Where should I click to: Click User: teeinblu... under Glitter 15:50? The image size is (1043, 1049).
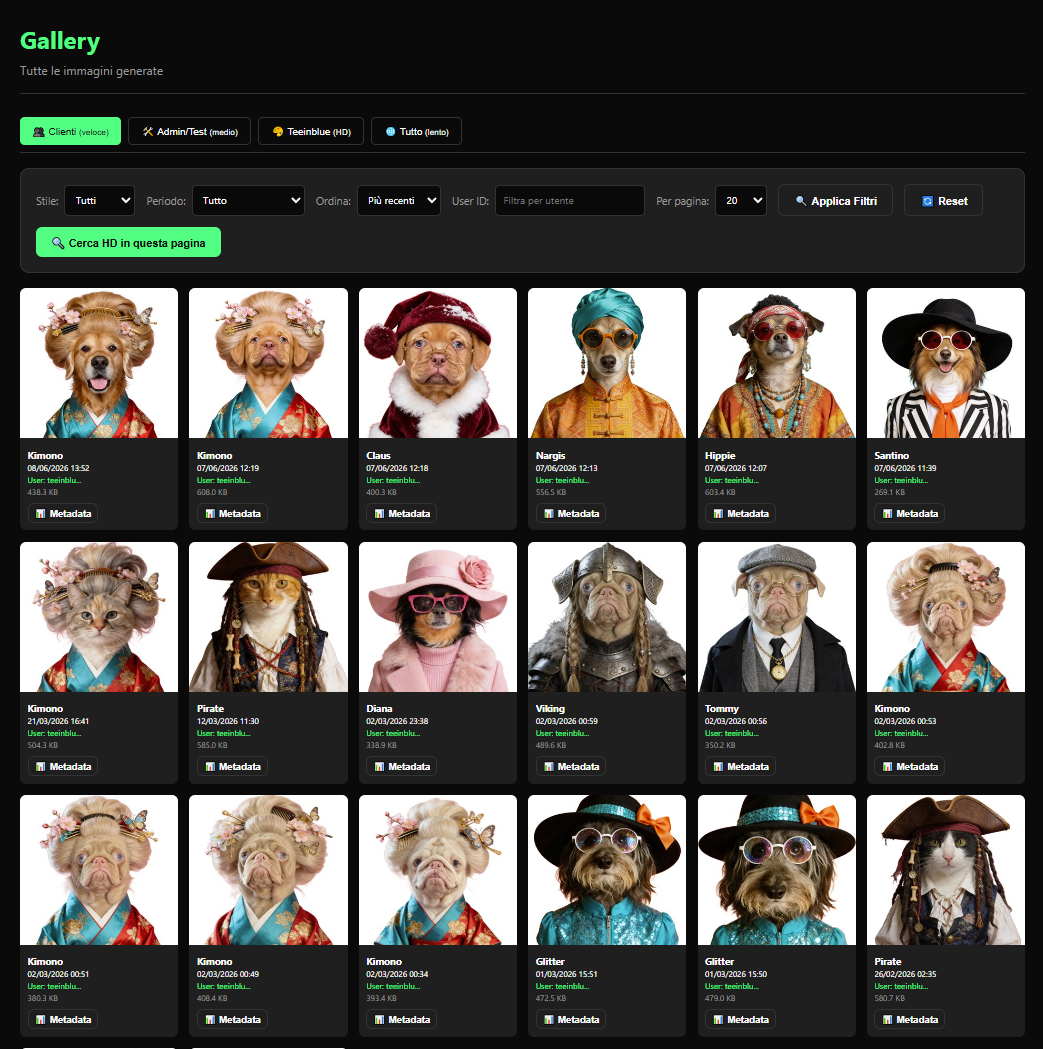(732, 986)
